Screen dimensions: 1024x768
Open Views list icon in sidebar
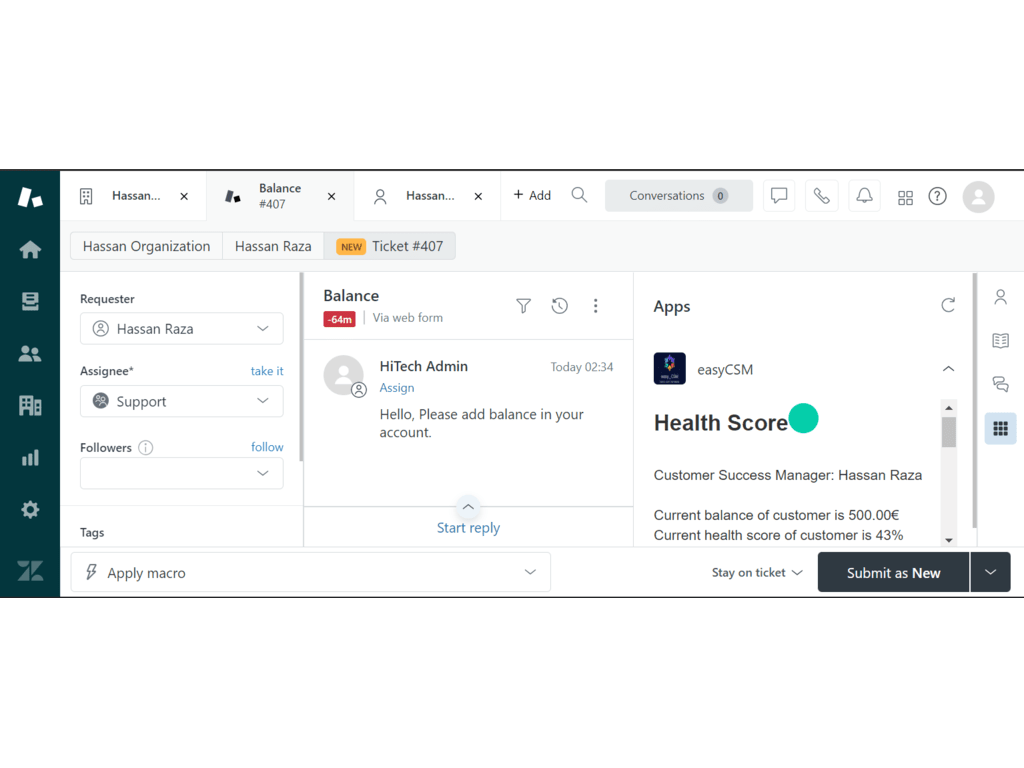click(x=30, y=301)
